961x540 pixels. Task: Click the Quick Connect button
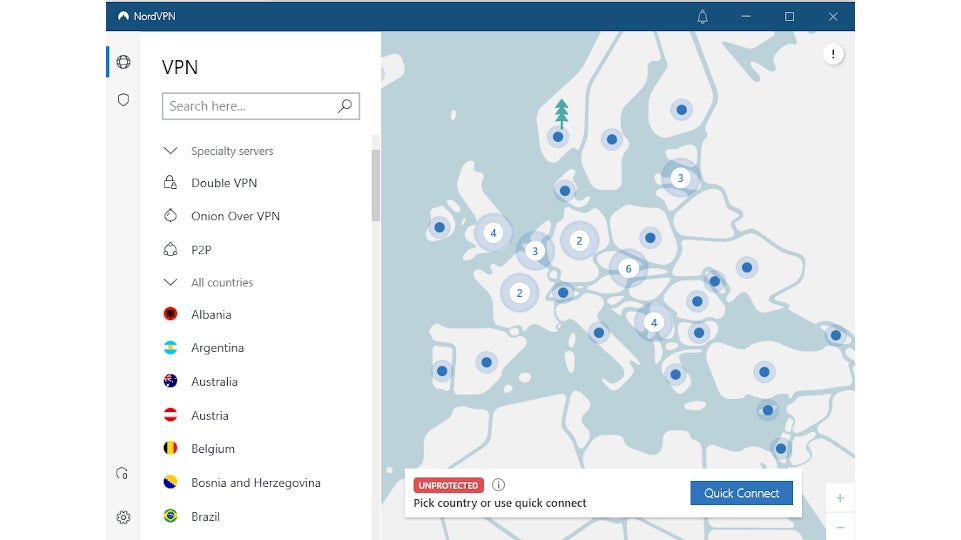[x=742, y=493]
